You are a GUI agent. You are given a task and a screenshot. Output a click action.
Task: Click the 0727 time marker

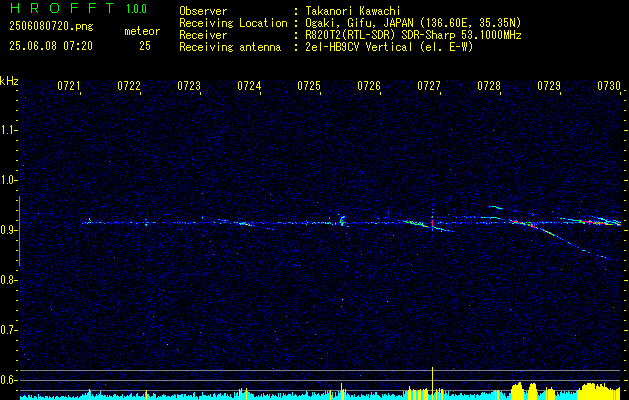click(x=428, y=86)
